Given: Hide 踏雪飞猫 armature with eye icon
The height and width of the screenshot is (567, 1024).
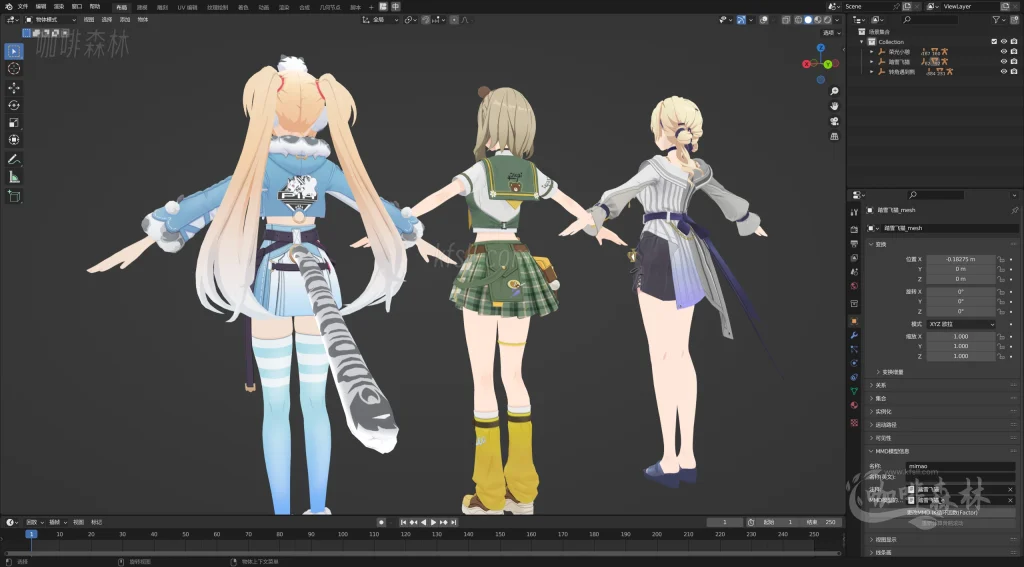Looking at the screenshot, I should (1004, 61).
